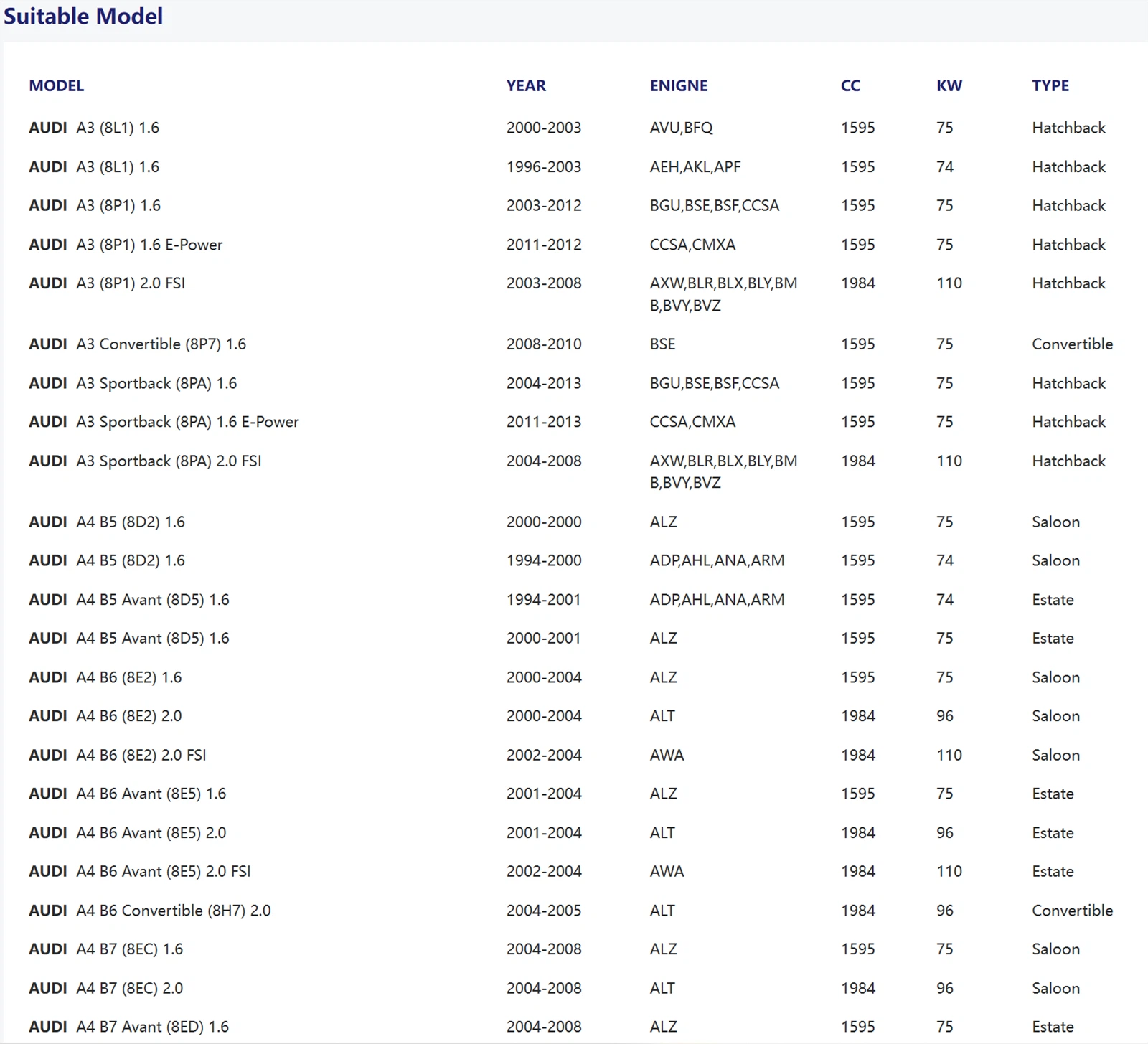This screenshot has width=1148, height=1044.
Task: Select year cell 2000-2000
Action: (x=544, y=522)
